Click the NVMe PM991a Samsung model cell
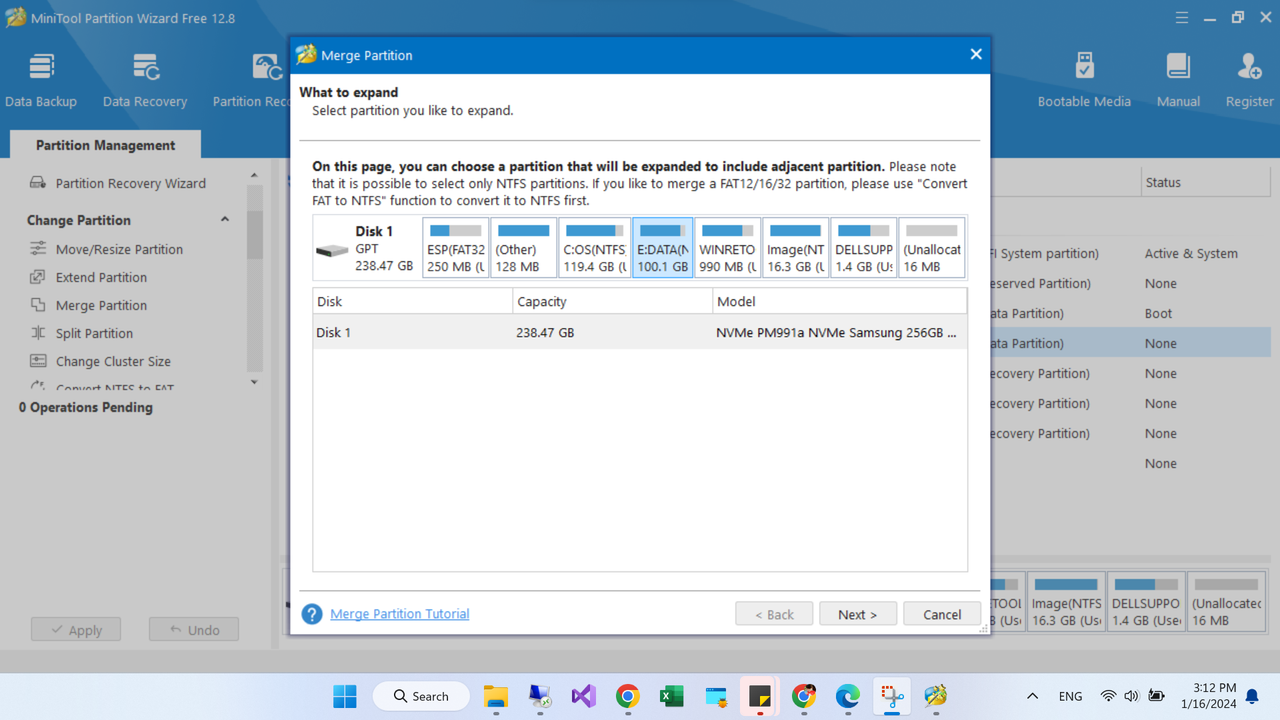1280x720 pixels. click(836, 332)
